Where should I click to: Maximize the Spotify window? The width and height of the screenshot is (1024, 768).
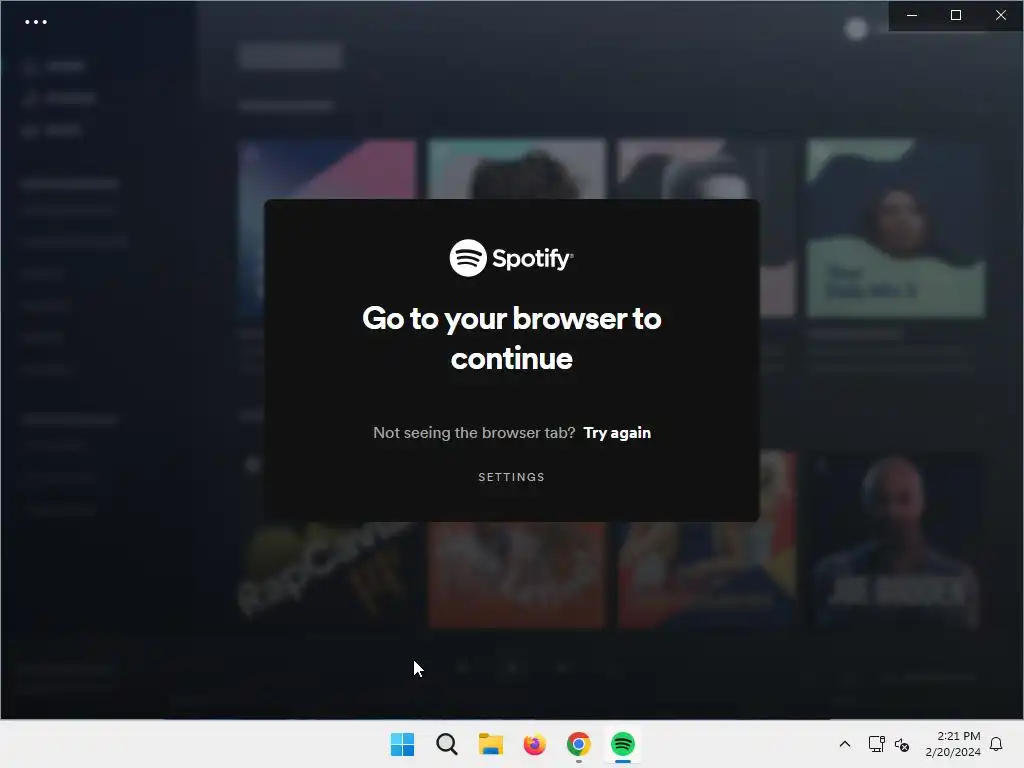[x=956, y=15]
